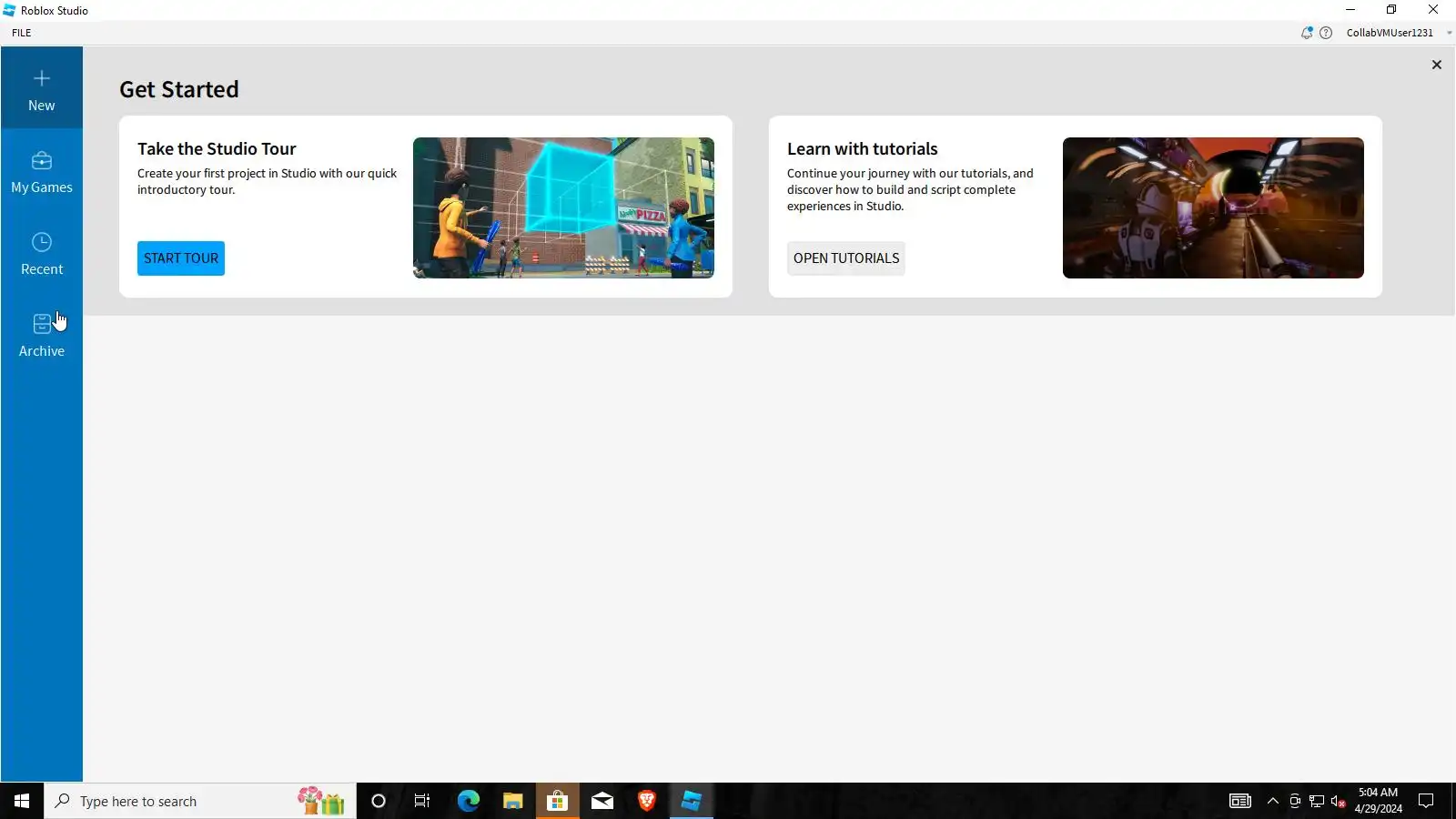Open the FILE menu

(x=22, y=33)
